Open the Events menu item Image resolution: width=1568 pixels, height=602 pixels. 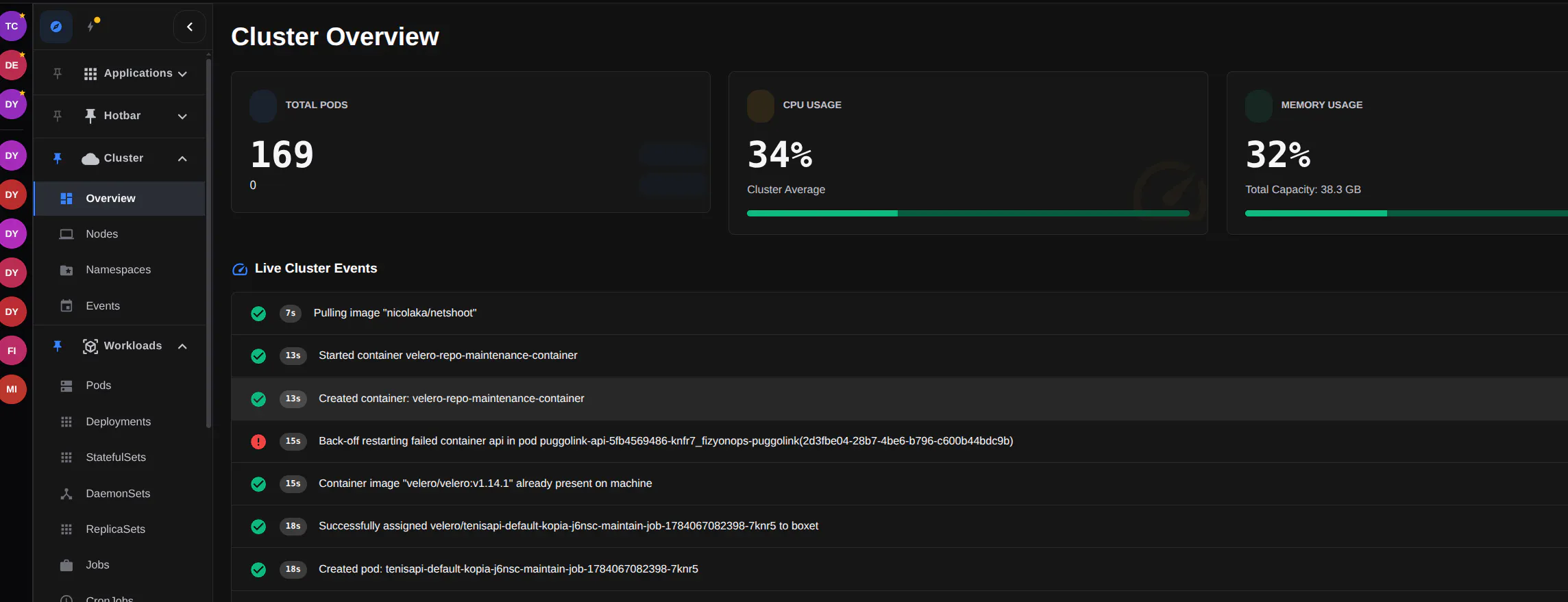119,306
